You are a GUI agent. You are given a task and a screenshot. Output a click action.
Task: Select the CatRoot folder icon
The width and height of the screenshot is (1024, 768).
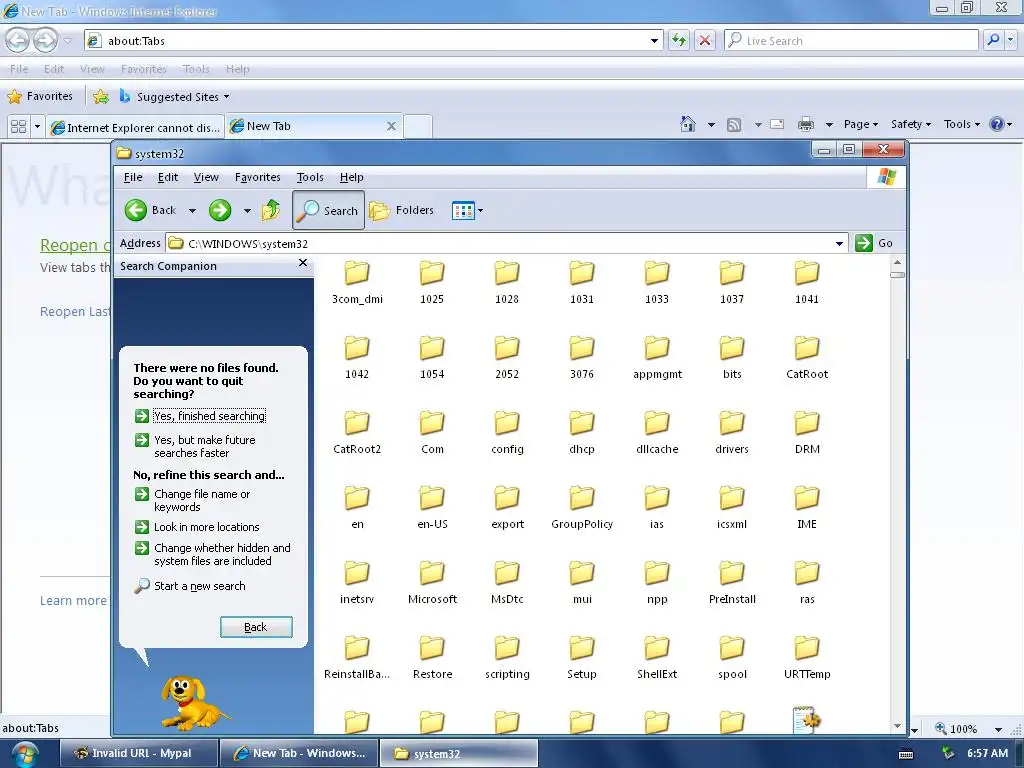click(807, 347)
